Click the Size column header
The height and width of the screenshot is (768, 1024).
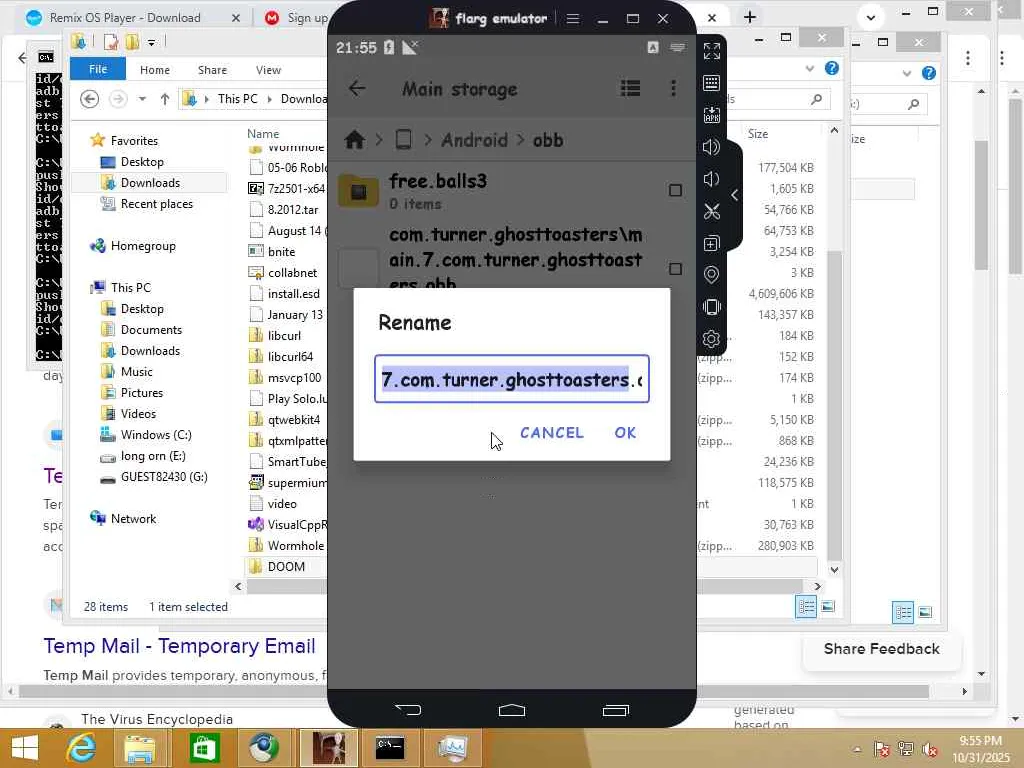coord(758,134)
